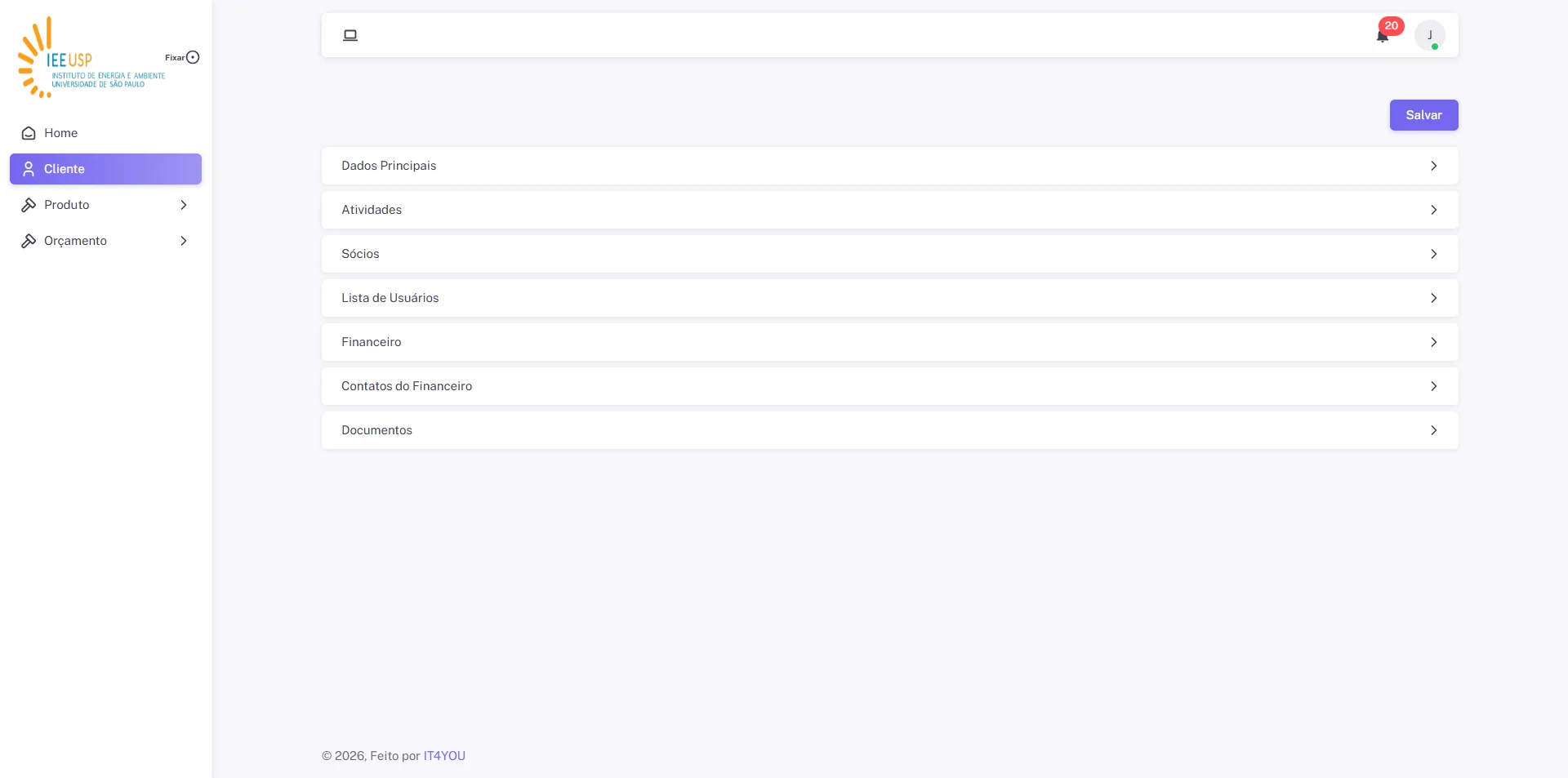Expand Sócios section chevron
Screen dimensions: 1568x778
(1433, 254)
